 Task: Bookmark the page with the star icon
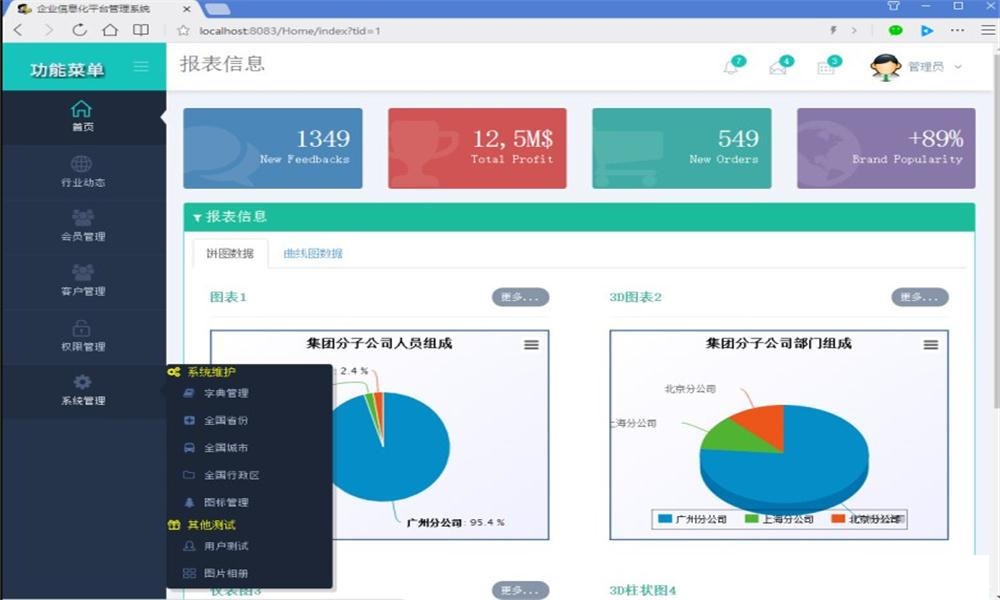point(183,31)
